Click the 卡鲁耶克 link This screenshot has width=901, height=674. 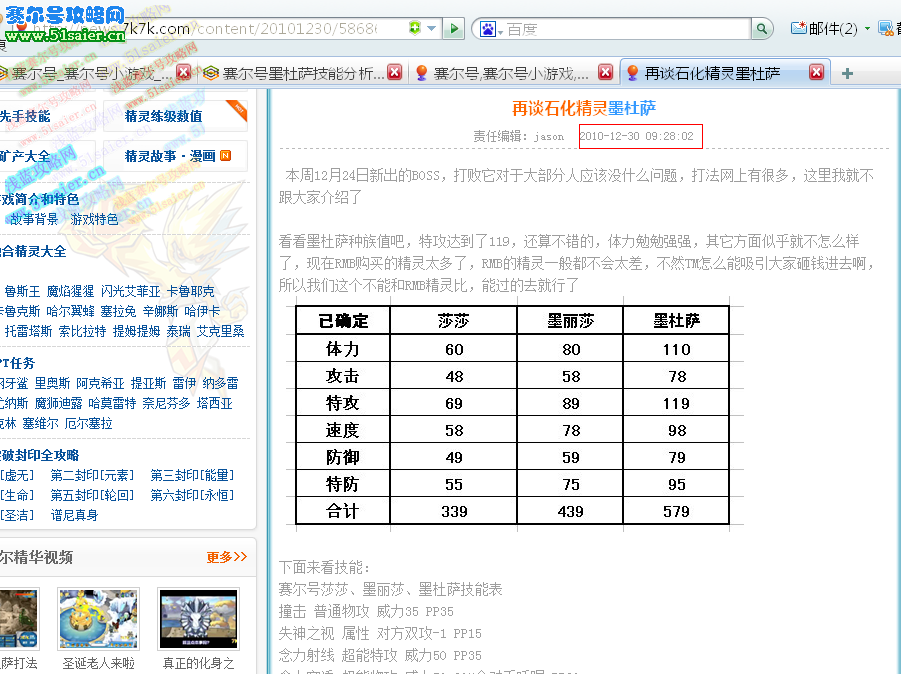[x=191, y=291]
